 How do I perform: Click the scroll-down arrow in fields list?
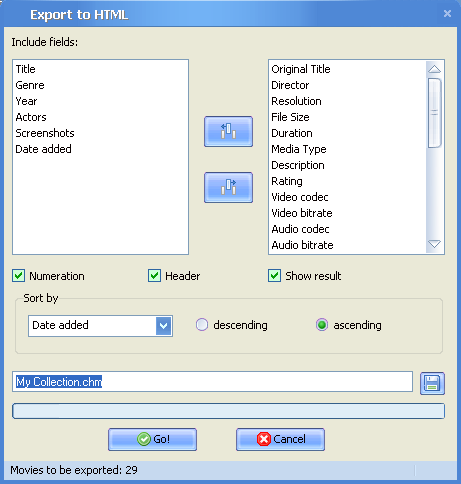(x=434, y=244)
